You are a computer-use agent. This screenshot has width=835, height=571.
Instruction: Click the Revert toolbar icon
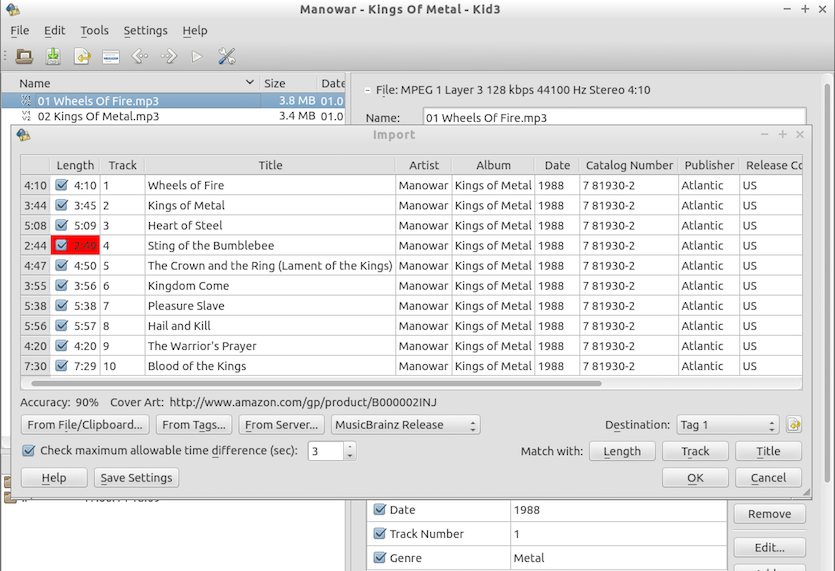(x=81, y=56)
